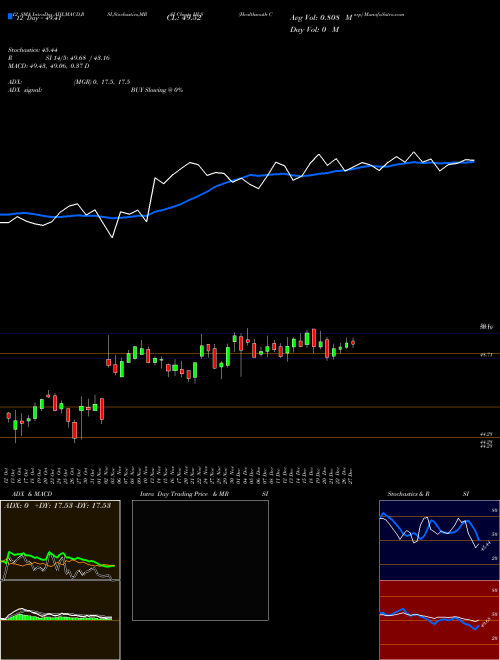Viewport: 500px width, 660px height.
Task: Click the 'Intra Day Trading Price & MR' title
Action: [x=184, y=494]
